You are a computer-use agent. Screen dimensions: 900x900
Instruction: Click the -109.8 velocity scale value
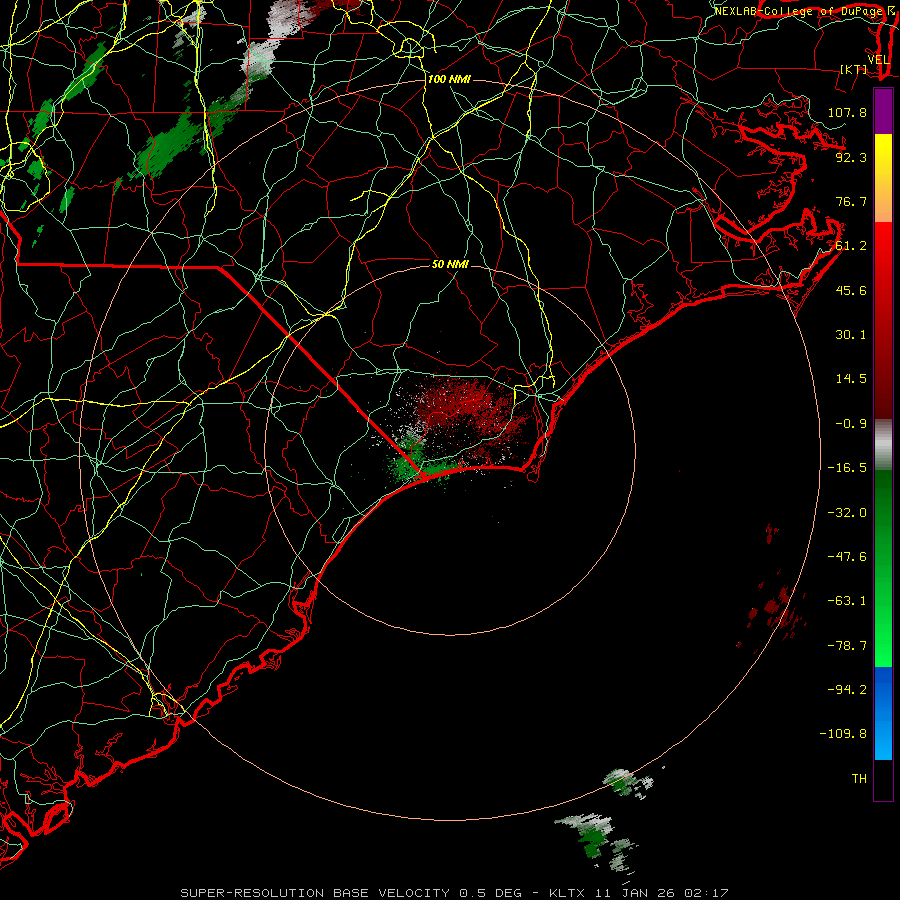pos(843,734)
